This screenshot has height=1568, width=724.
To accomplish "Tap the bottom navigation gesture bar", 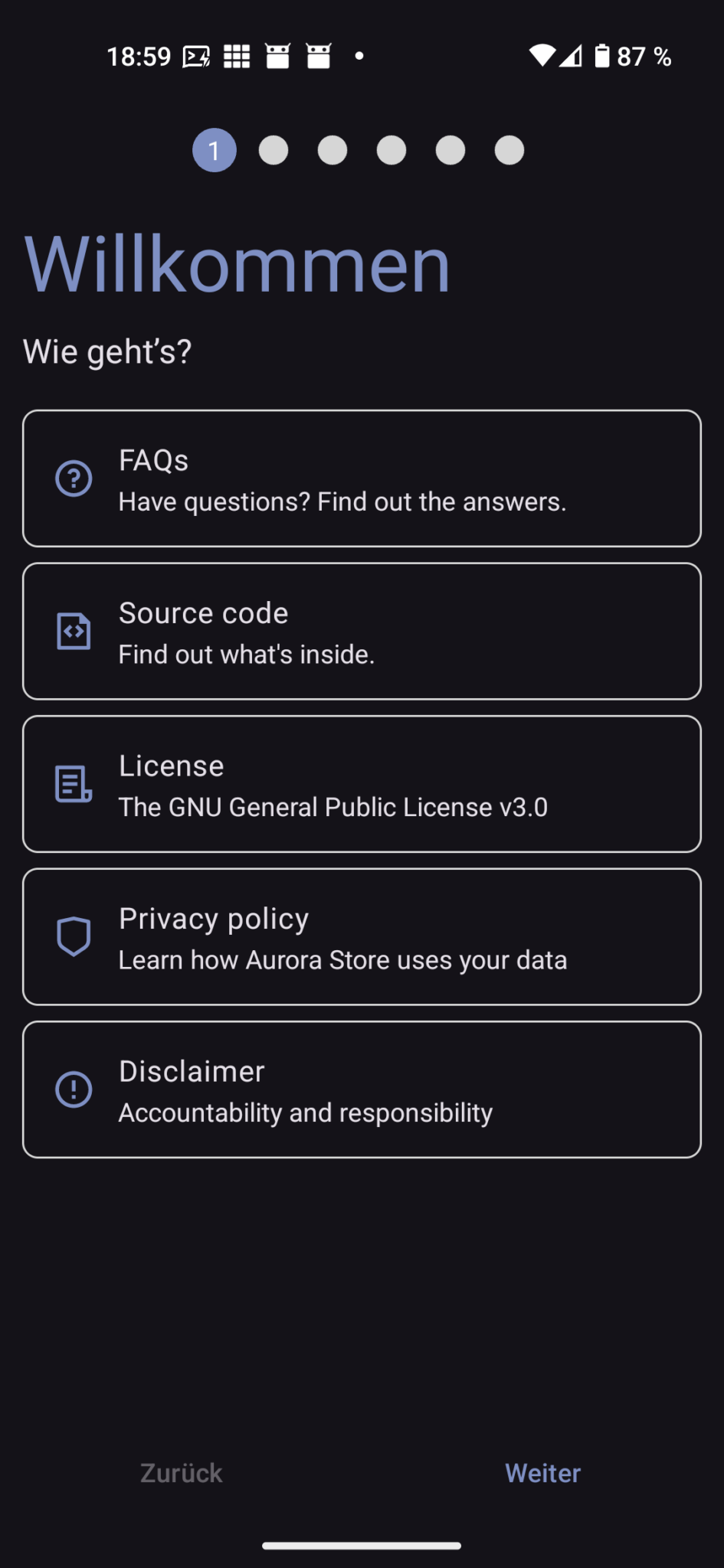I will [362, 1546].
